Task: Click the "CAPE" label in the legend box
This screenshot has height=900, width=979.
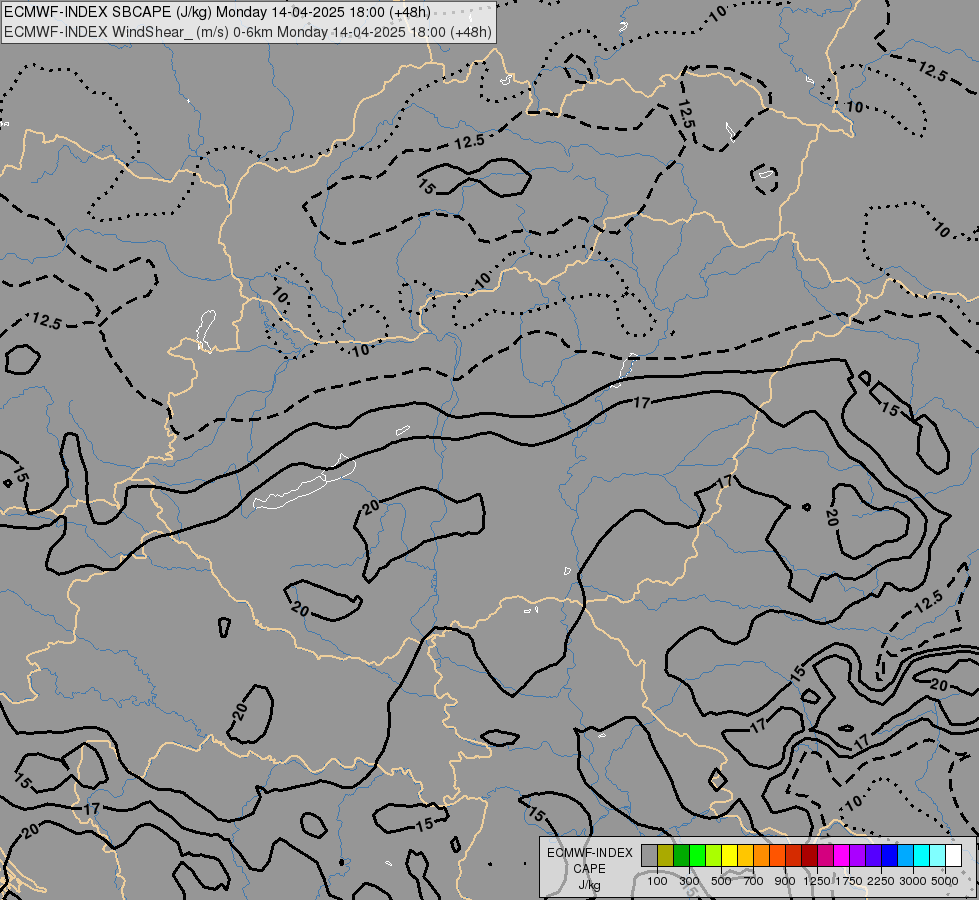Action: coord(589,869)
